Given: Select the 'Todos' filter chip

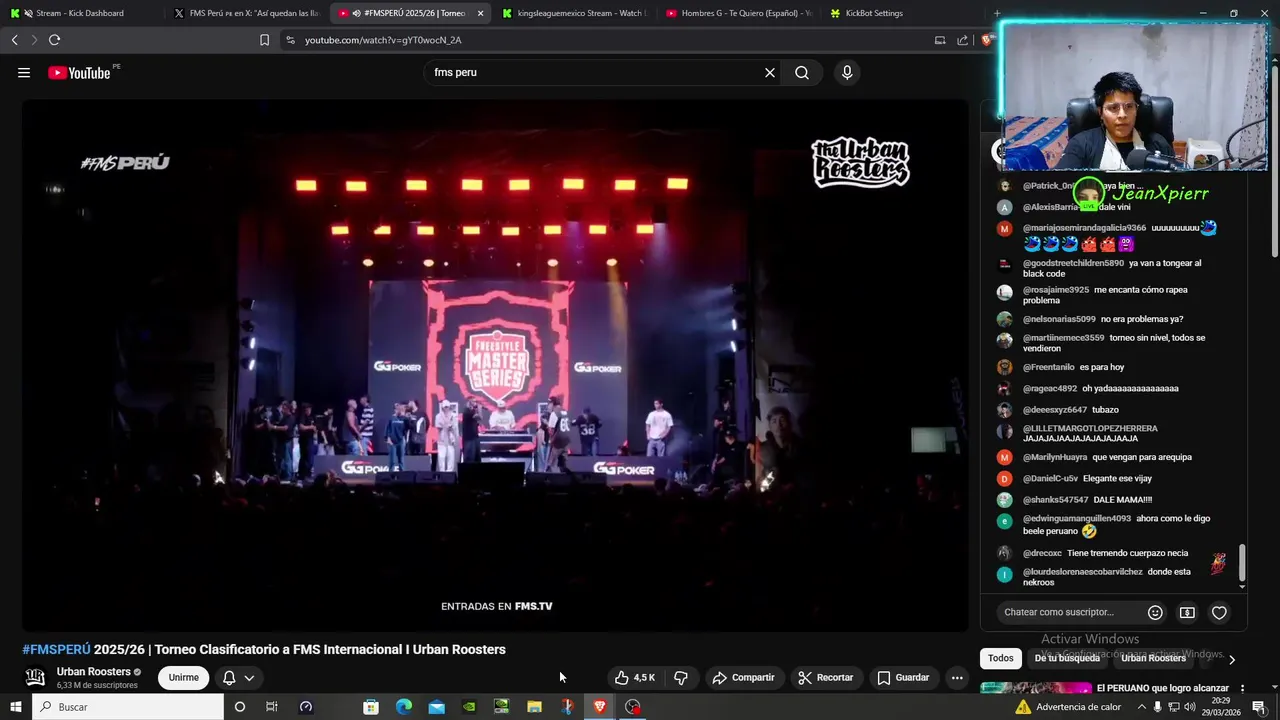Looking at the screenshot, I should [1001, 658].
